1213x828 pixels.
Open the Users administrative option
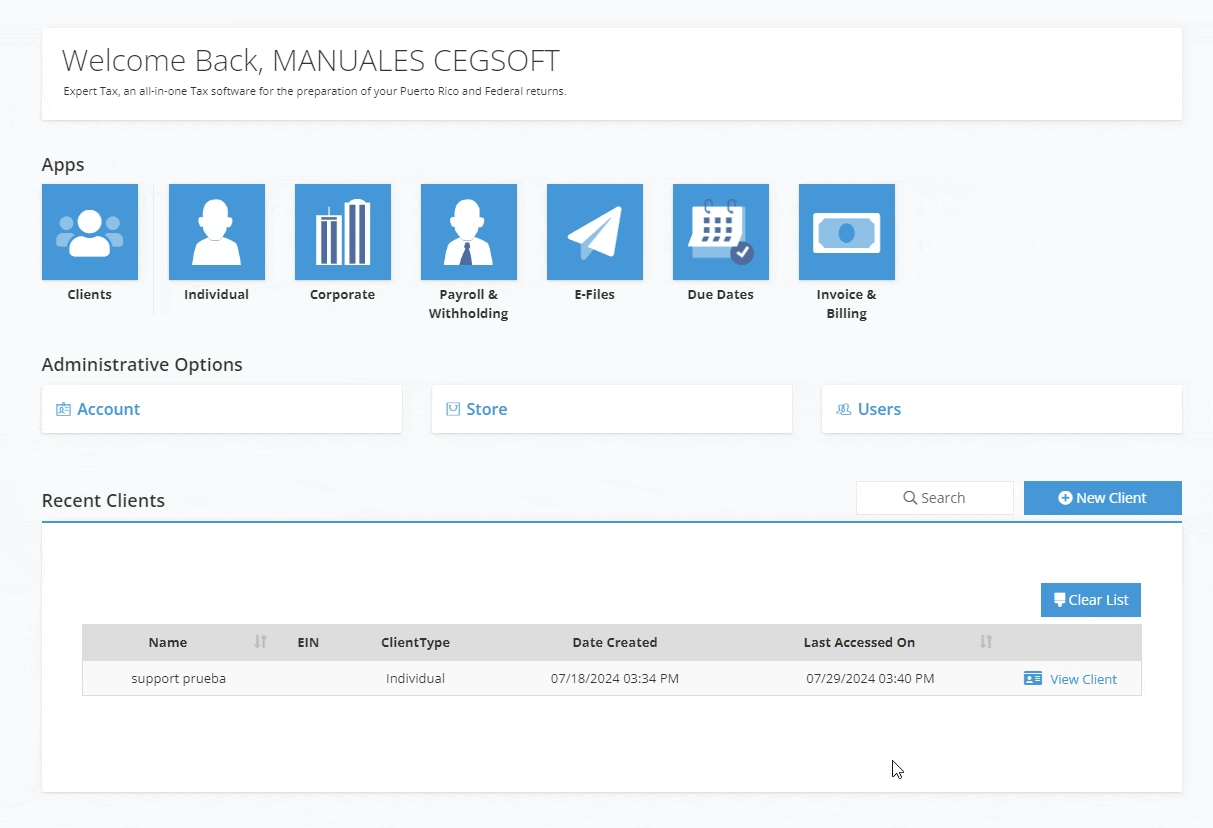click(879, 409)
